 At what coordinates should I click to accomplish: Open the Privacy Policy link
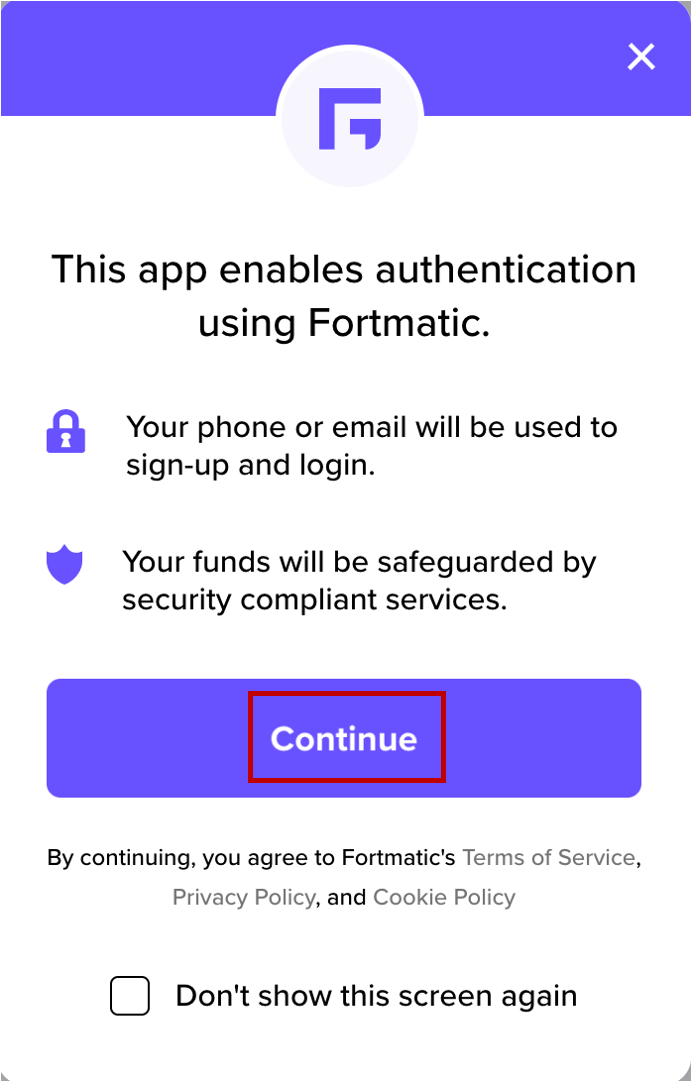tap(243, 897)
